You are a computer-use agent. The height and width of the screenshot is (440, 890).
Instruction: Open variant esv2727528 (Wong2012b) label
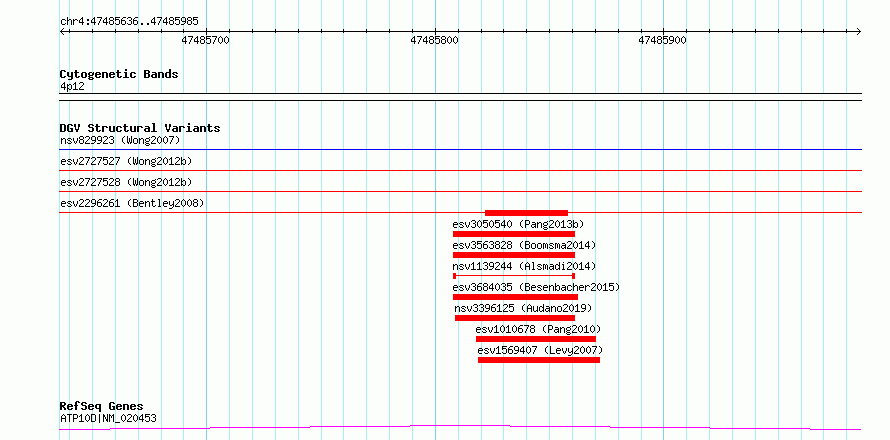click(126, 182)
